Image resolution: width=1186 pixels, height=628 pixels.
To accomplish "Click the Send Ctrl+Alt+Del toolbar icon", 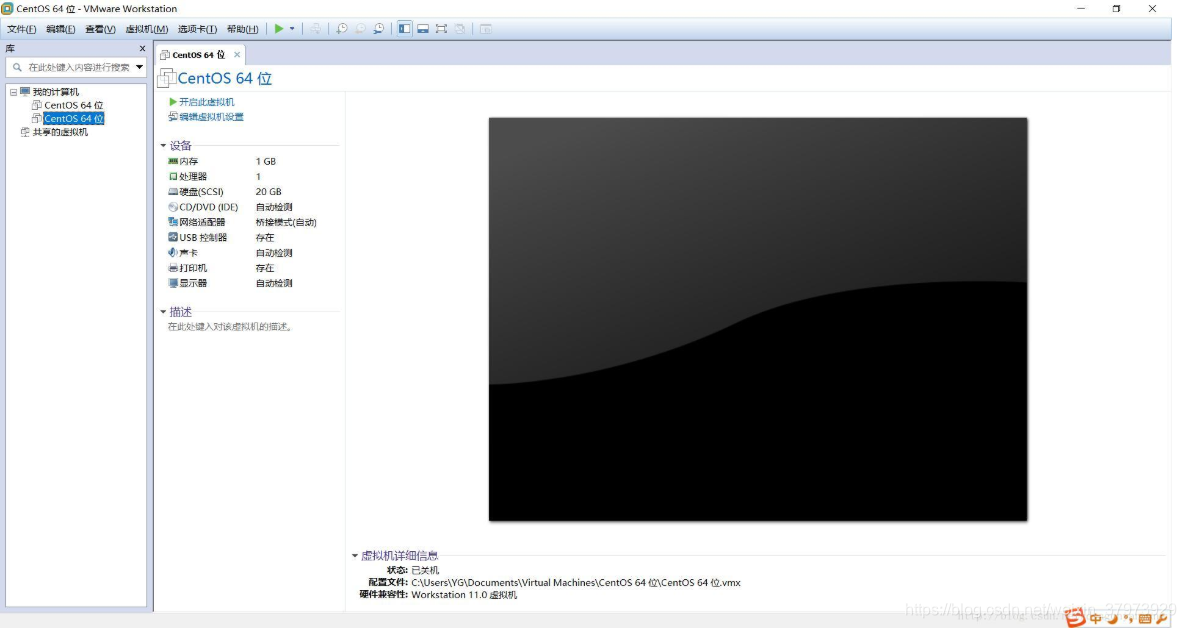I will tap(315, 29).
